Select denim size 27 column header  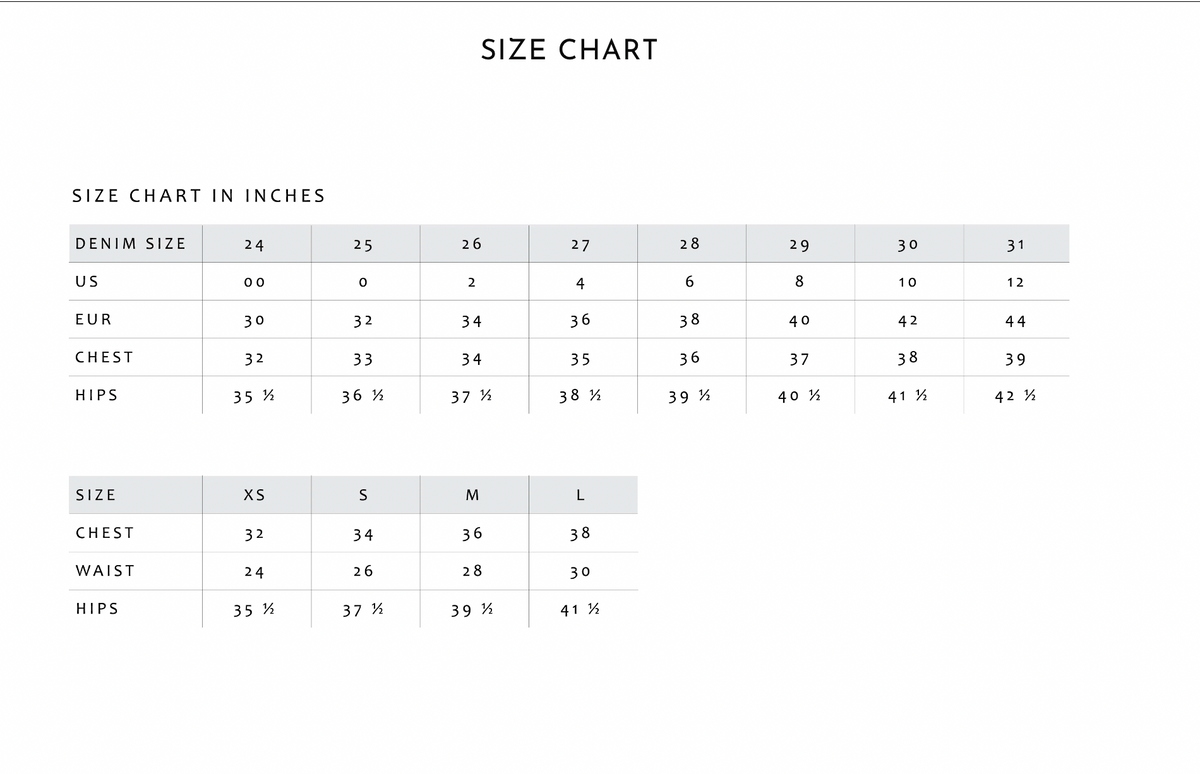pyautogui.click(x=580, y=244)
